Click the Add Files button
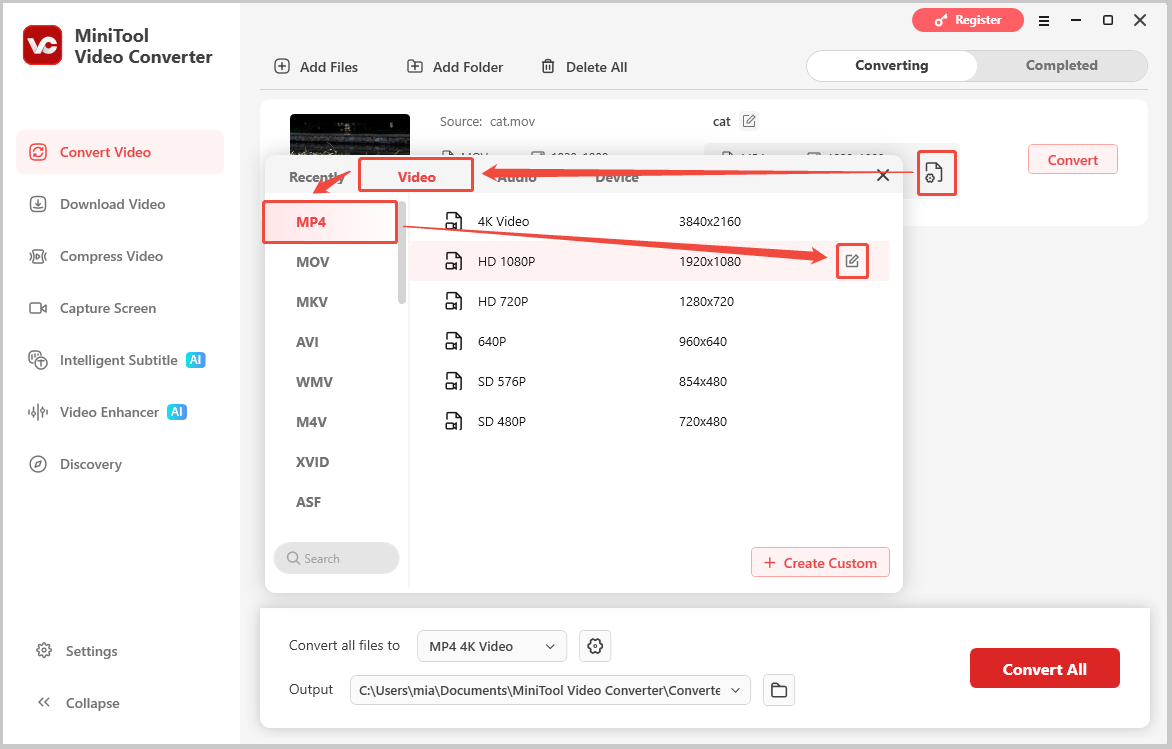Image resolution: width=1172 pixels, height=749 pixels. point(316,67)
